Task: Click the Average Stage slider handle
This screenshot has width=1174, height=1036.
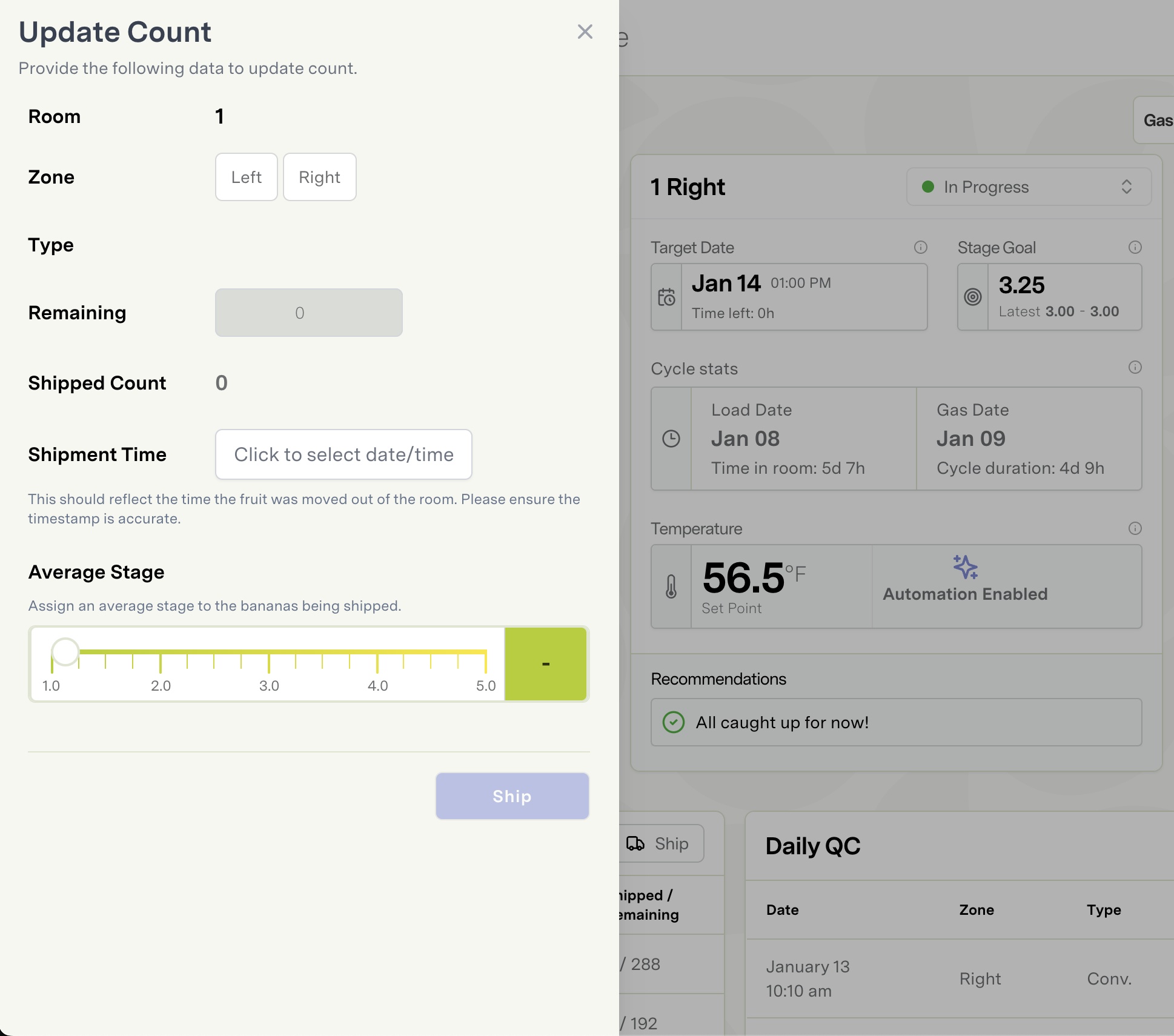Action: coord(65,652)
